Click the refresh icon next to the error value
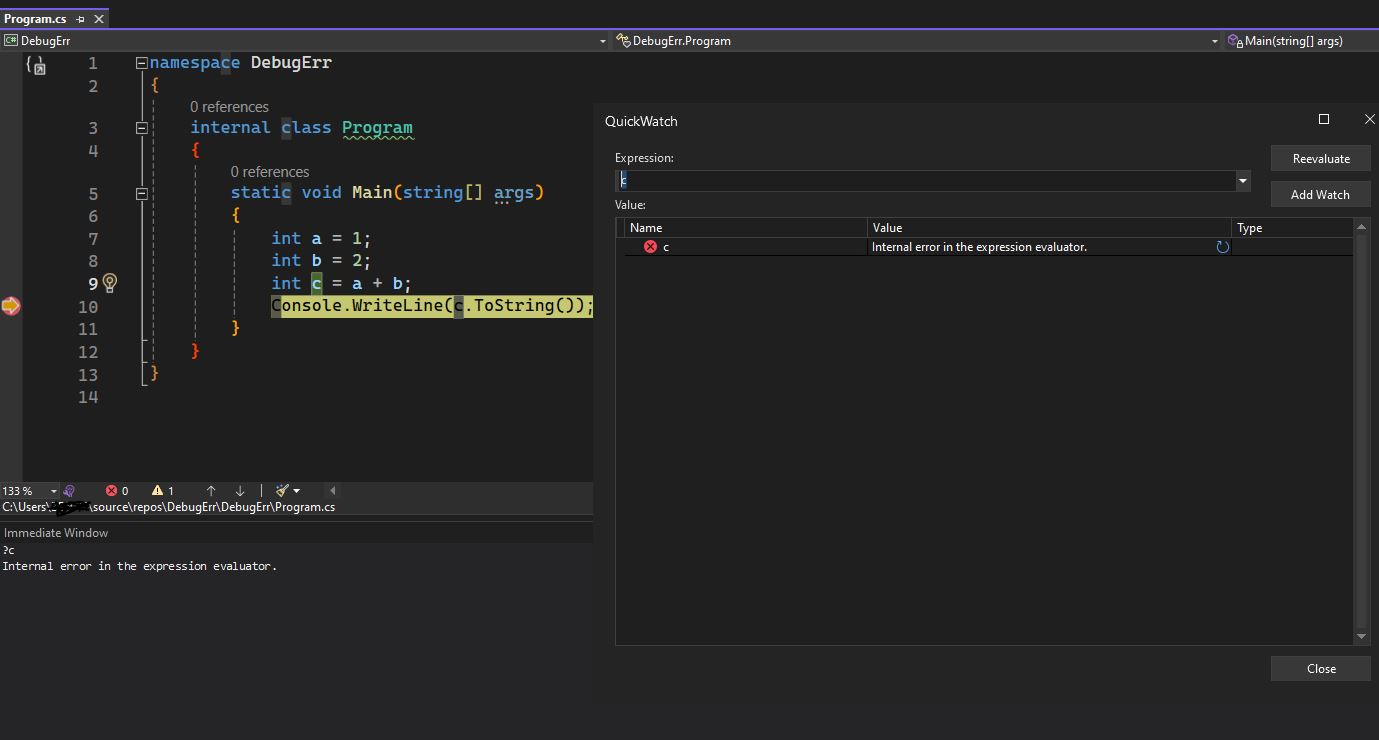Viewport: 1379px width, 740px height. click(x=1222, y=247)
